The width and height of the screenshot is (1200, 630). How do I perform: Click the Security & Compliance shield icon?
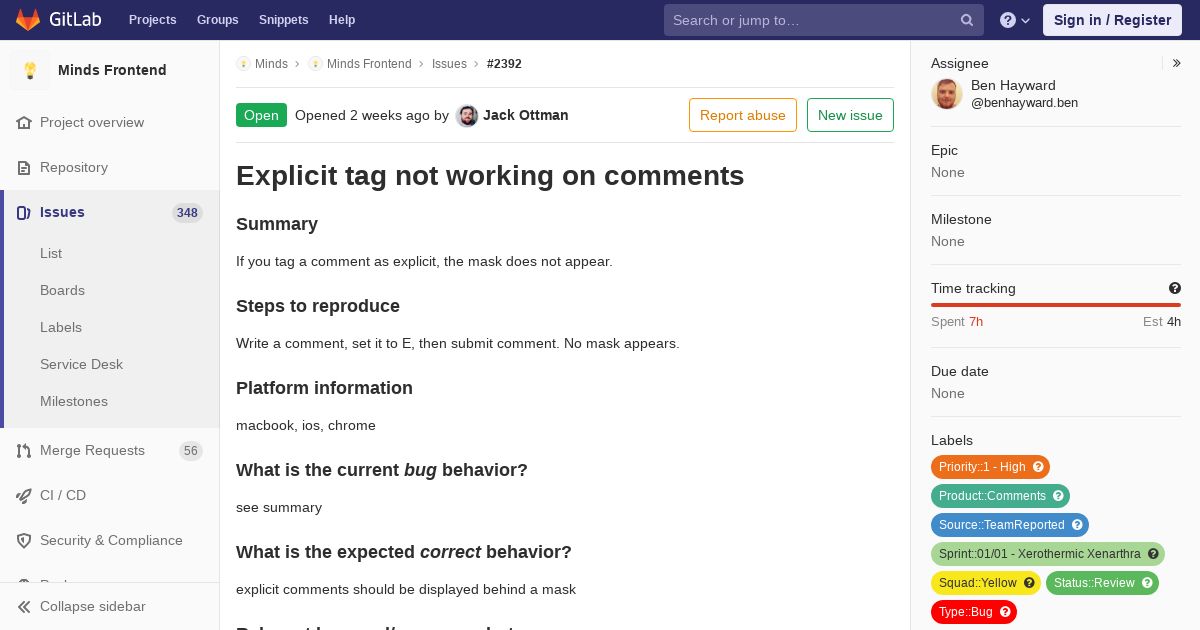[24, 540]
